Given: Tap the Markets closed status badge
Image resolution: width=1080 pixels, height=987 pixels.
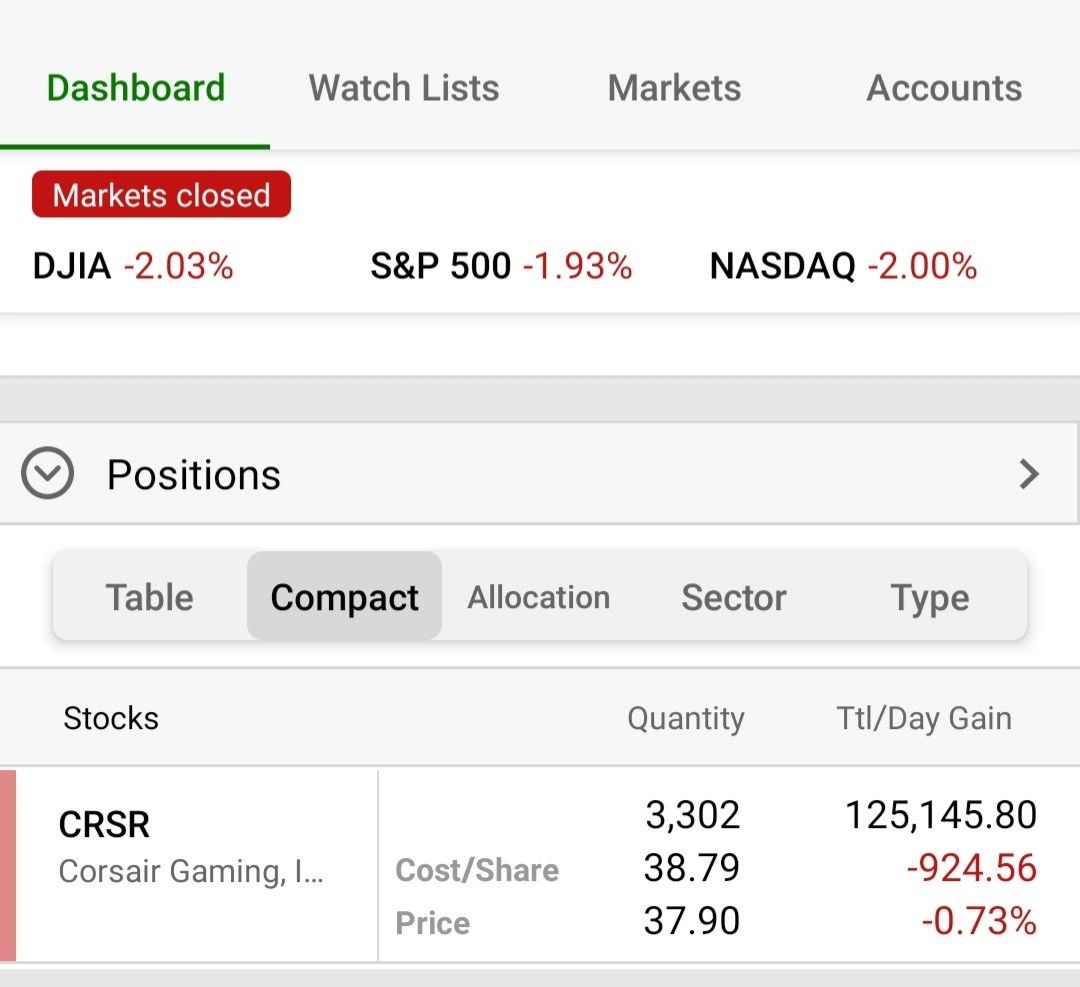Looking at the screenshot, I should pos(161,194).
